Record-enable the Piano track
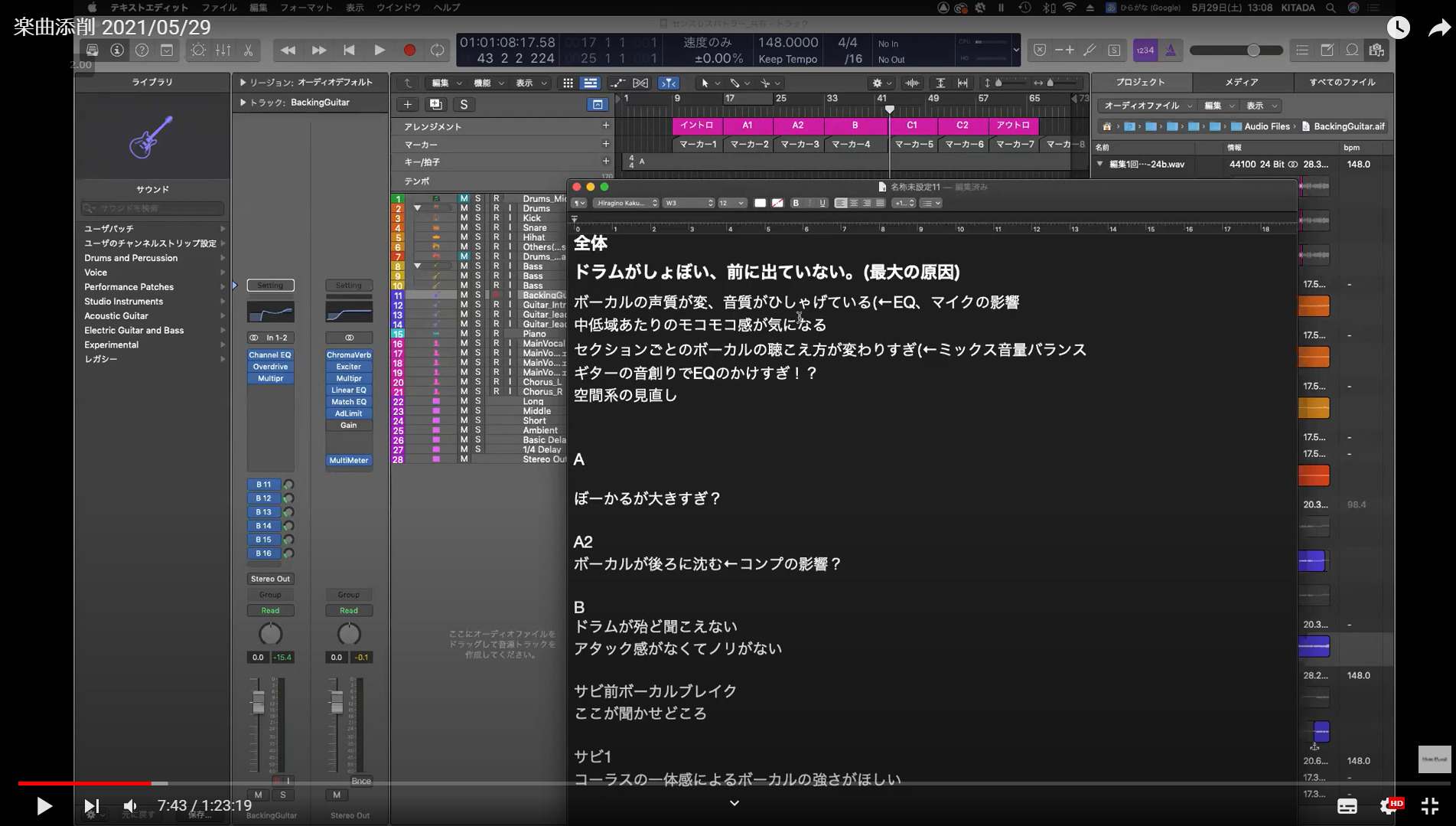The width and height of the screenshot is (1456, 826). [496, 334]
